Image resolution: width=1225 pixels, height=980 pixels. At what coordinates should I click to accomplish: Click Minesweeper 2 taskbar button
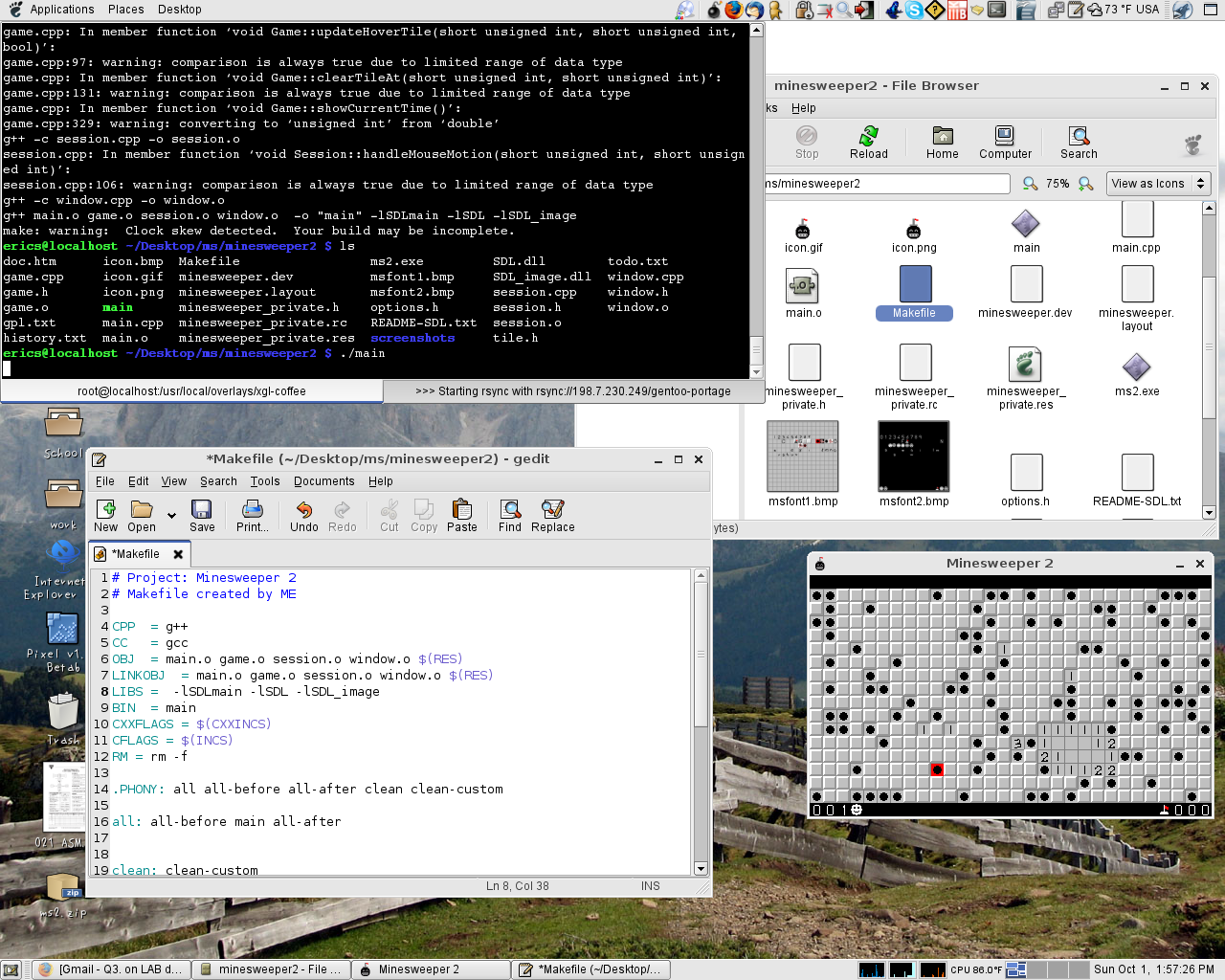pyautogui.click(x=430, y=969)
